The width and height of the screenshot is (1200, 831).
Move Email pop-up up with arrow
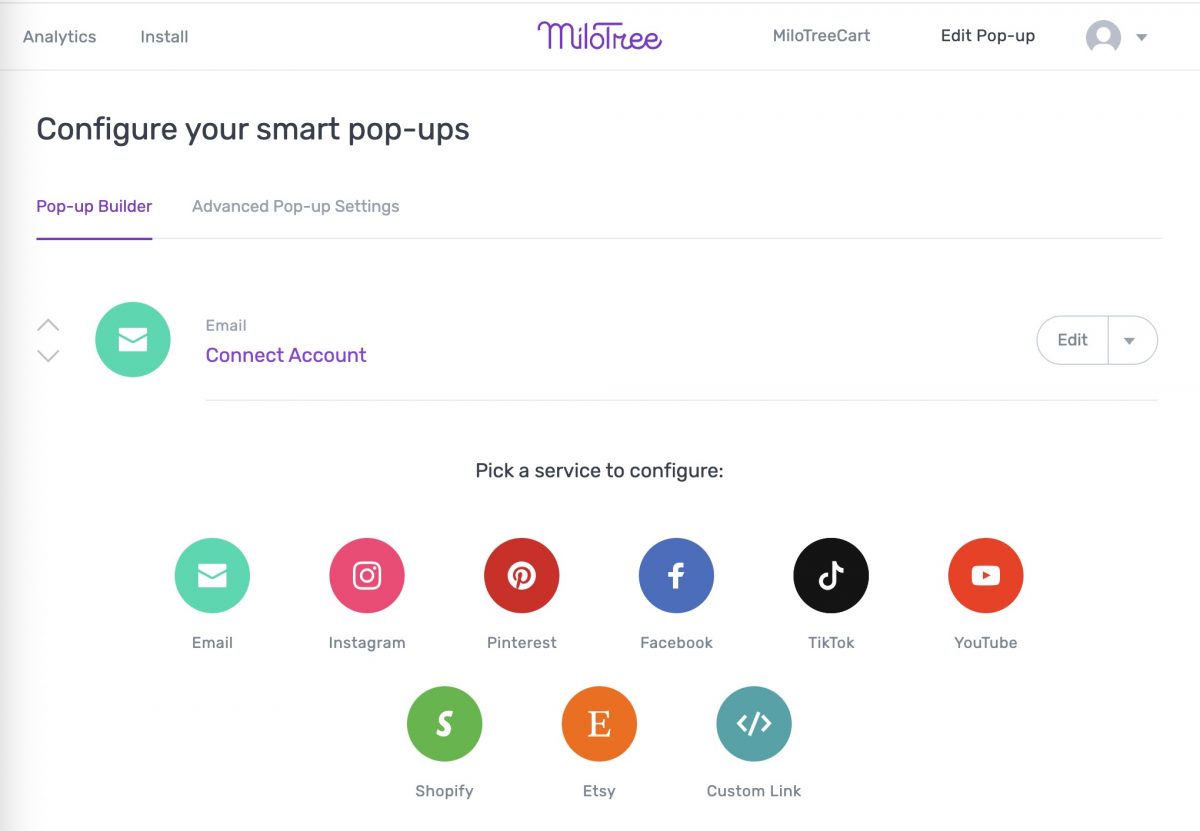(x=48, y=325)
